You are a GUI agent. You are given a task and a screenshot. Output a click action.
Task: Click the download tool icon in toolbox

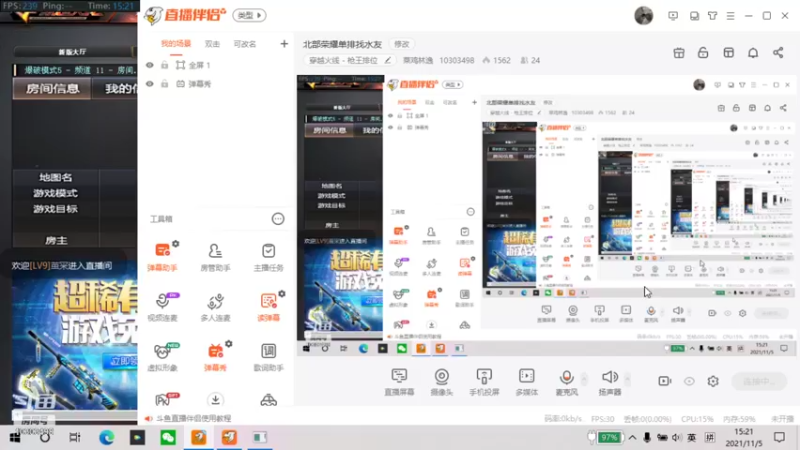(215, 399)
